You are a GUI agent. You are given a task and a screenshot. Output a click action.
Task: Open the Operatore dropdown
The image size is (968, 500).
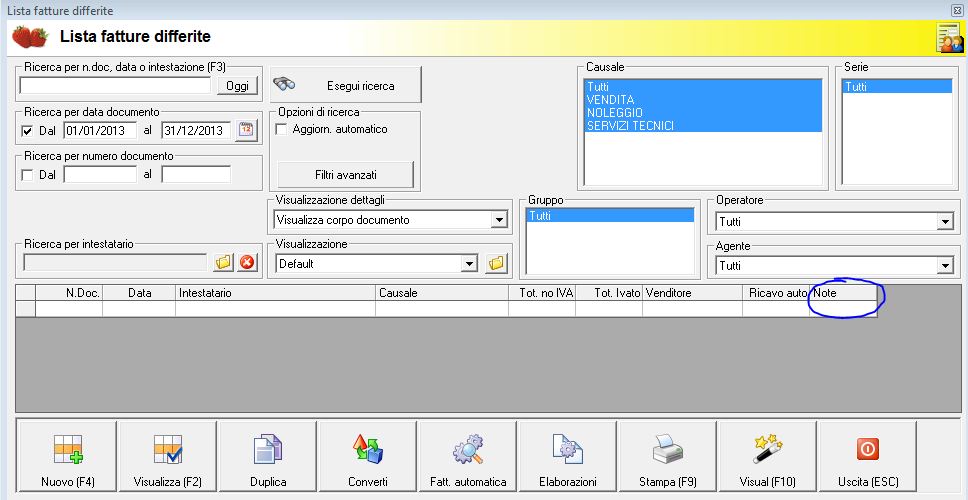(945, 222)
